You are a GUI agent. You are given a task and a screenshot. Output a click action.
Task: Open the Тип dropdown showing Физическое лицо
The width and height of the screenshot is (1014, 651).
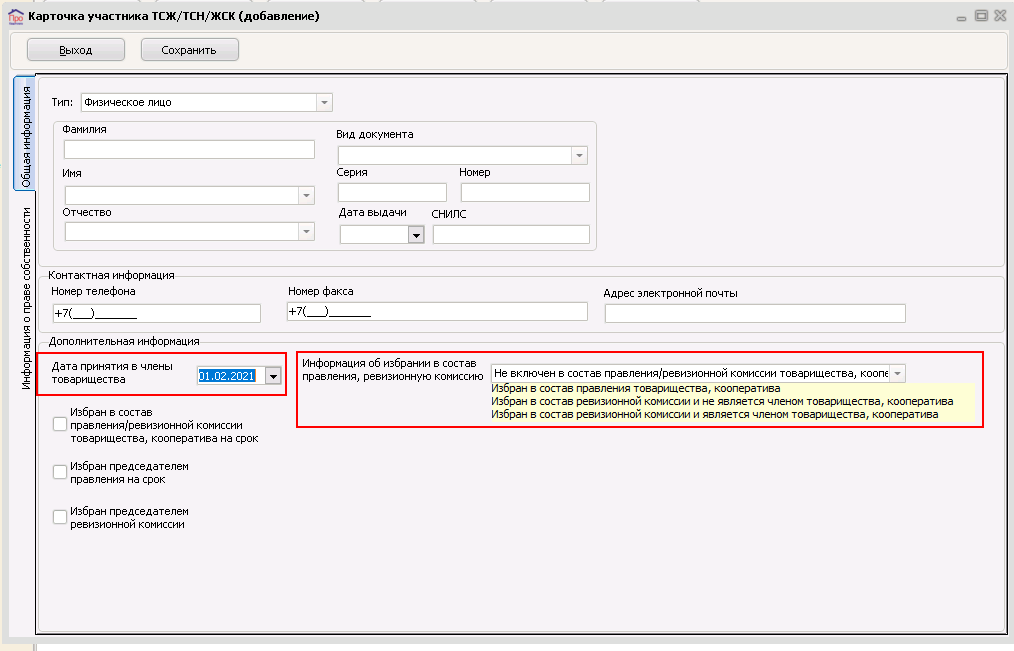pyautogui.click(x=324, y=102)
